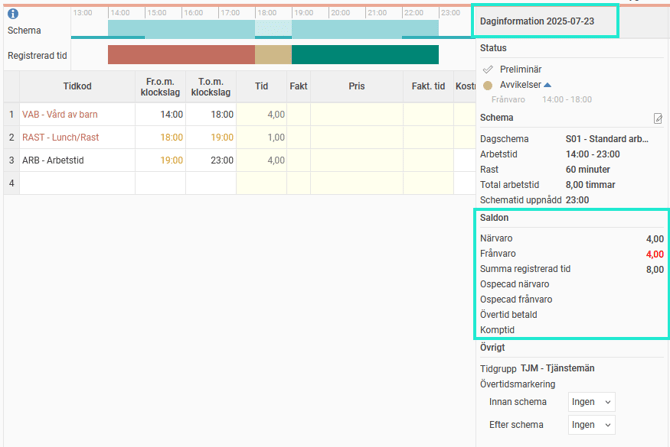Click the Saldon section heading
The image size is (670, 447).
[x=496, y=217]
